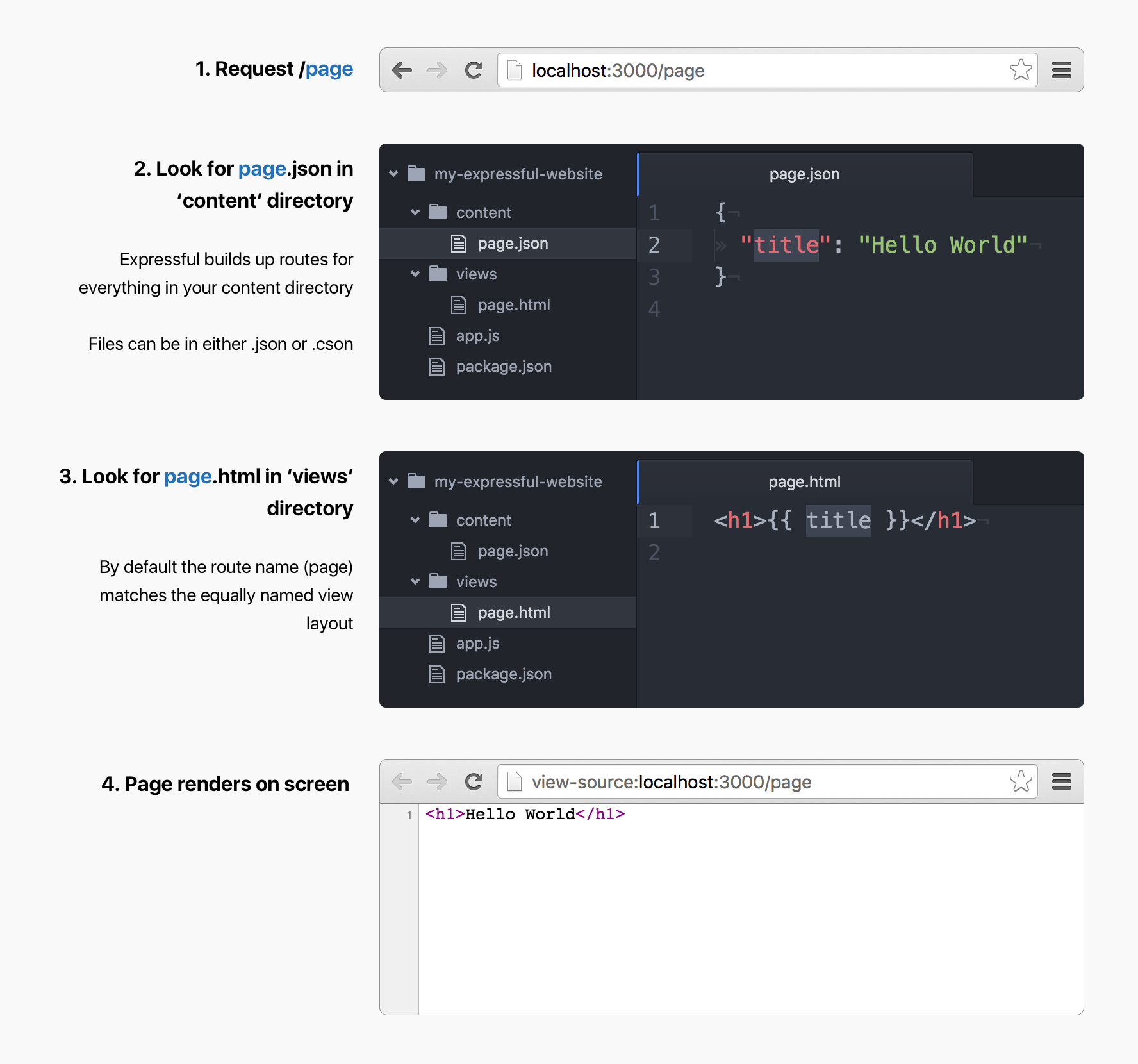Click the forward arrow in the view-source browser
Image resolution: width=1138 pixels, height=1064 pixels.
(438, 781)
